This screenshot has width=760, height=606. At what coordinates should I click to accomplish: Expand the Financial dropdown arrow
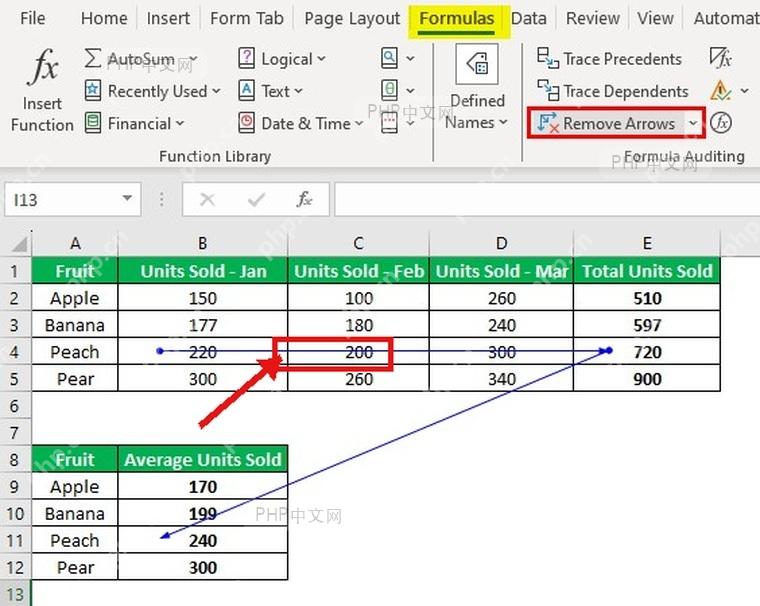pos(180,124)
